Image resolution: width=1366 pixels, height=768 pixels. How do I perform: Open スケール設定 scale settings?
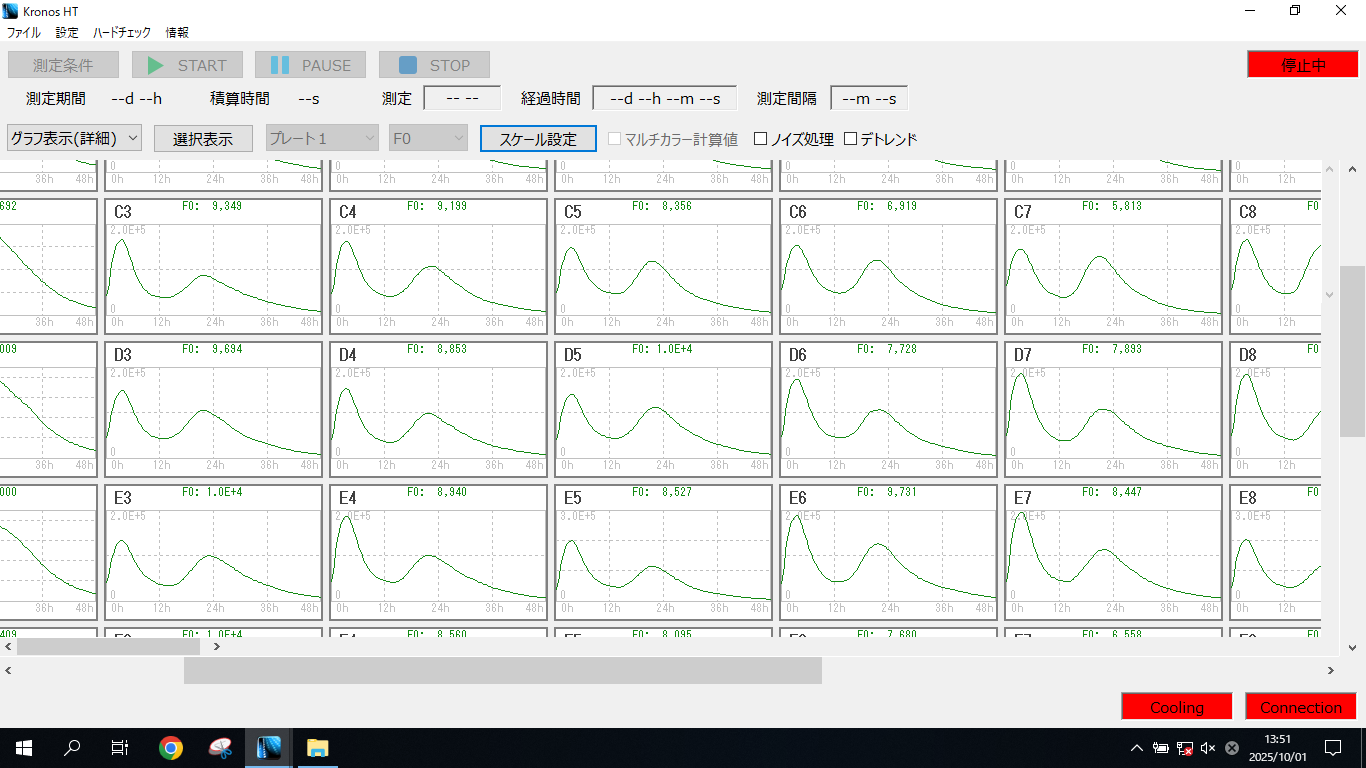(x=538, y=138)
